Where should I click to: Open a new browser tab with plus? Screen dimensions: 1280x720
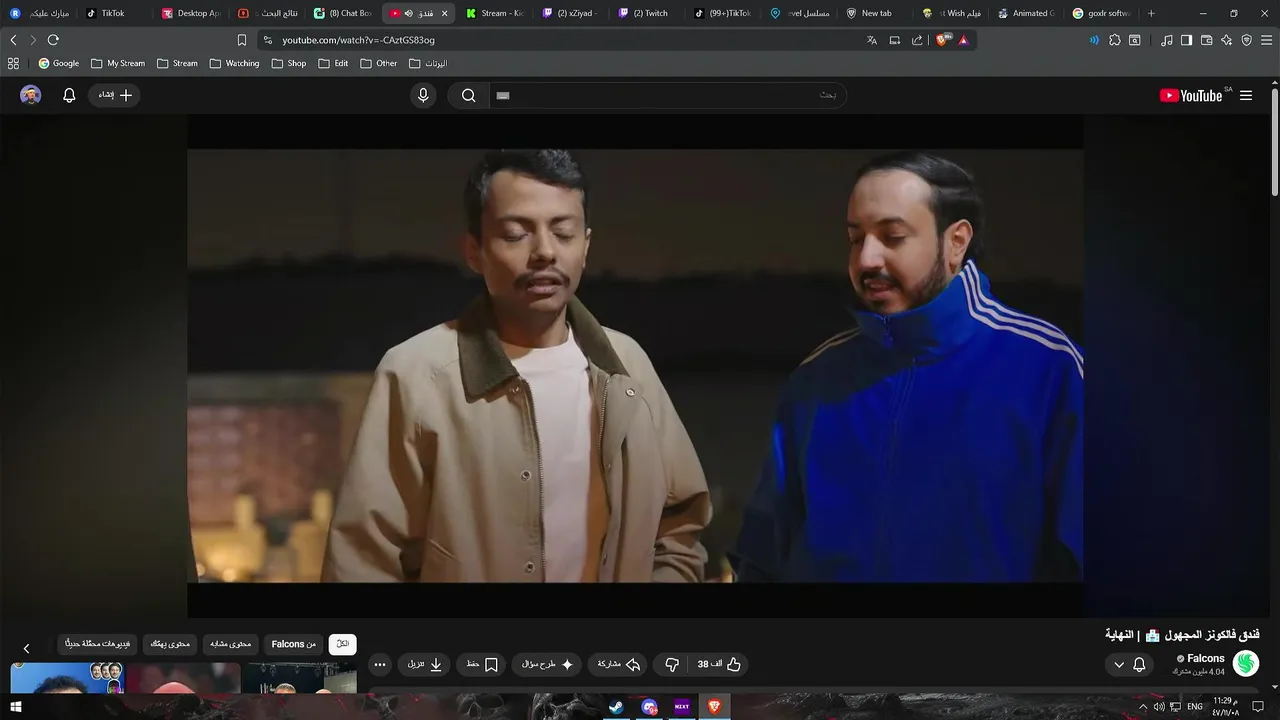pos(1151,13)
